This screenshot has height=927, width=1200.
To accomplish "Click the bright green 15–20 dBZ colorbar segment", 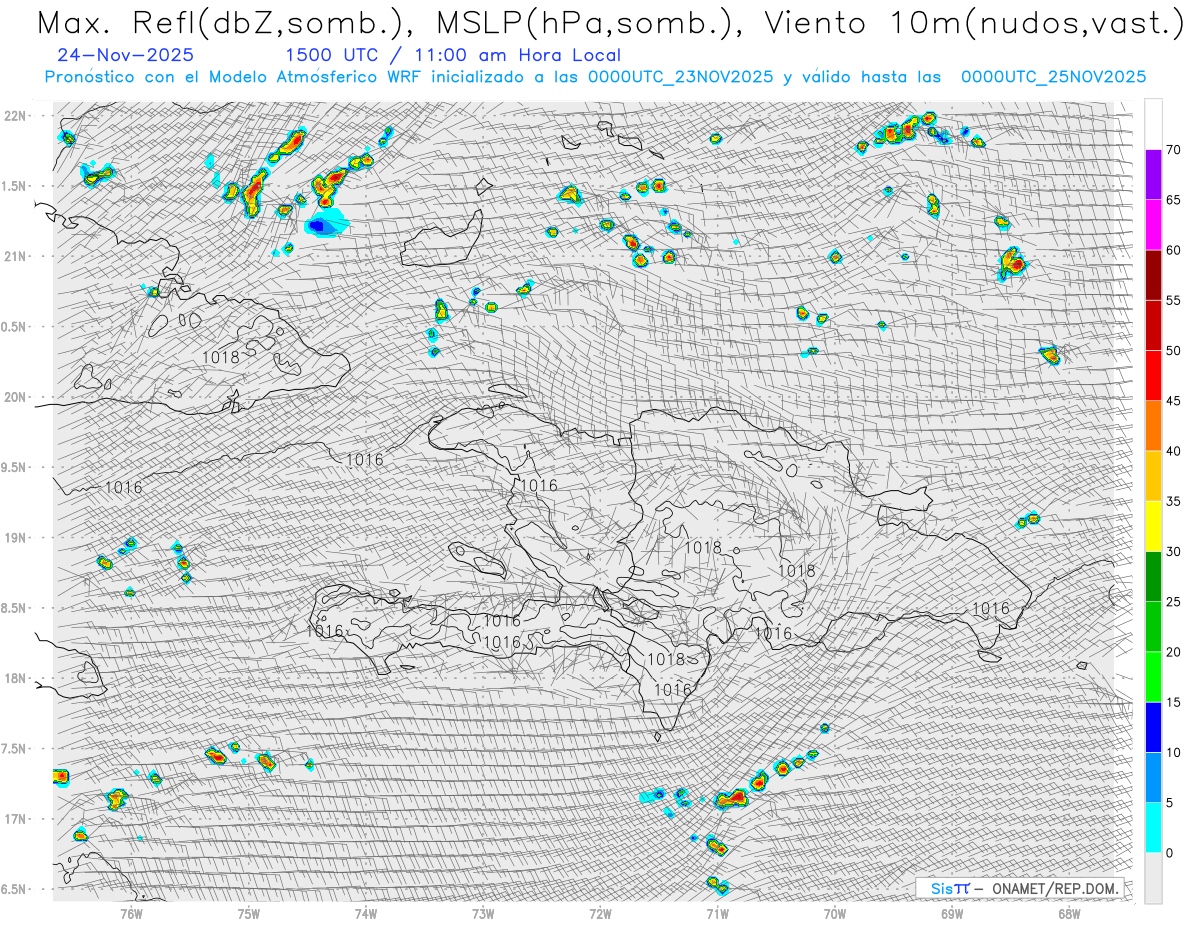I will click(1153, 677).
